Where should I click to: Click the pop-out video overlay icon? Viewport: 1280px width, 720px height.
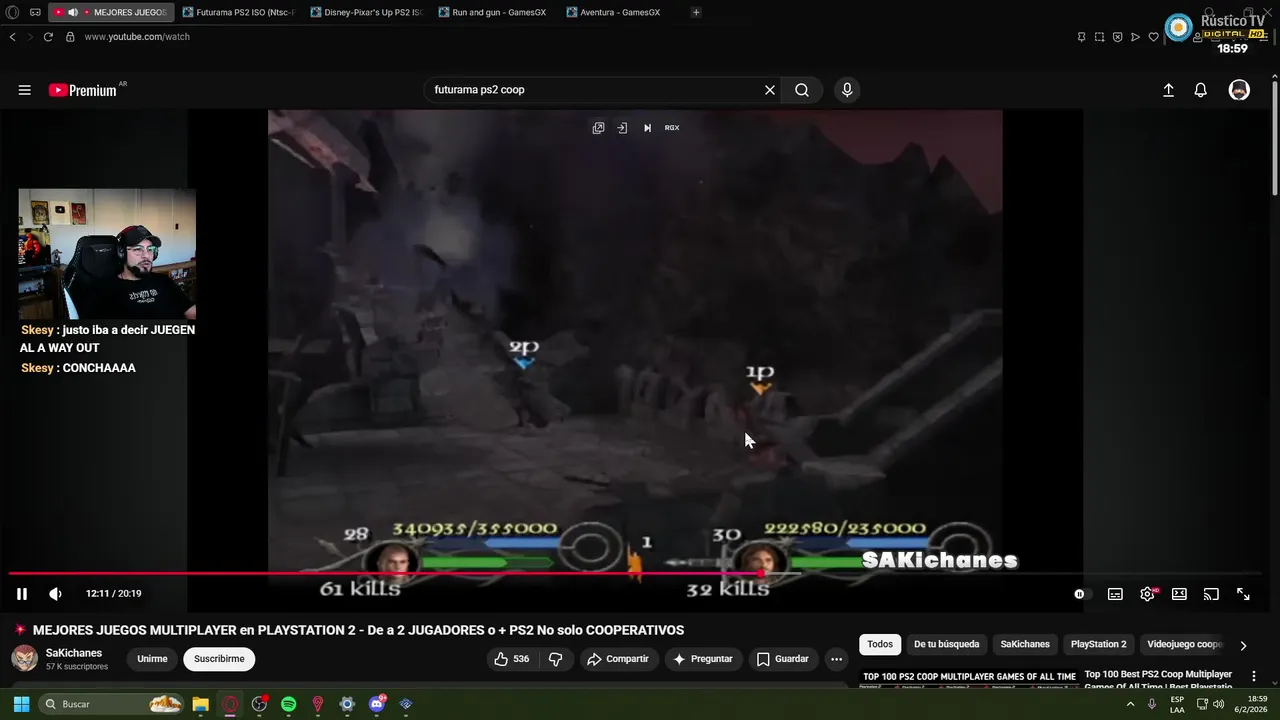pos(598,128)
